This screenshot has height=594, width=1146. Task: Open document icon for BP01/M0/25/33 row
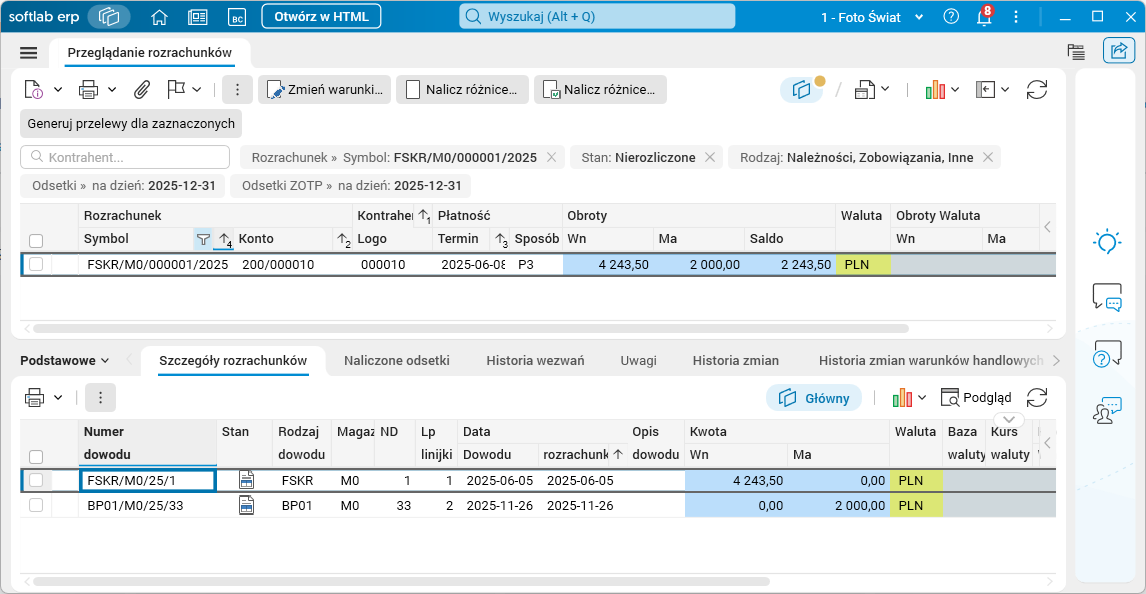pos(246,505)
